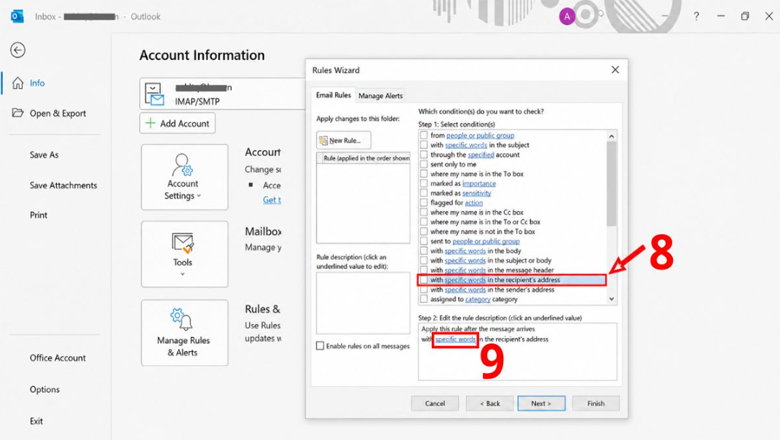Open the Info page via home icon
Viewport: 780px width, 440px height.
click(x=18, y=83)
